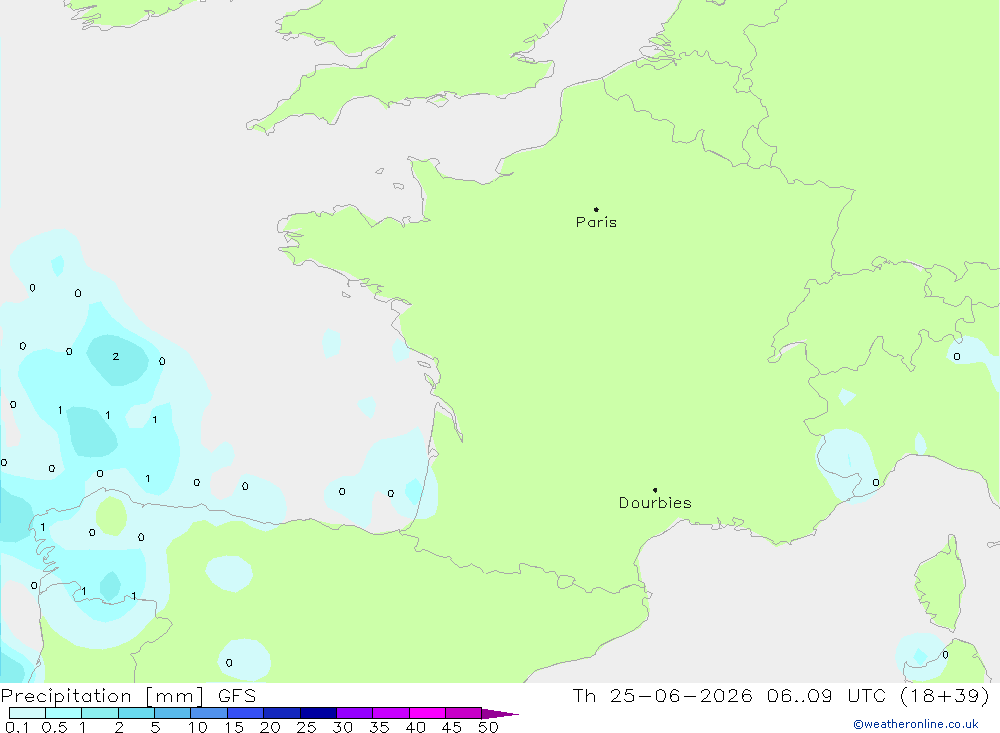1000x733 pixels.
Task: Click the 'Precipitation' title word
Action: point(66,696)
